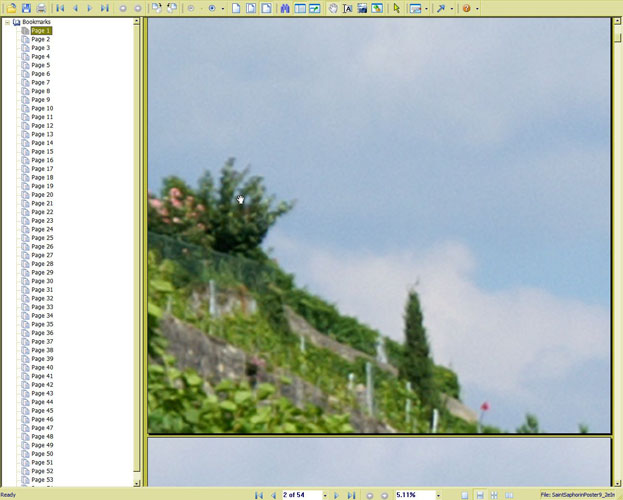
Task: Collapse the Bookmarks tree root
Action: tap(7, 22)
